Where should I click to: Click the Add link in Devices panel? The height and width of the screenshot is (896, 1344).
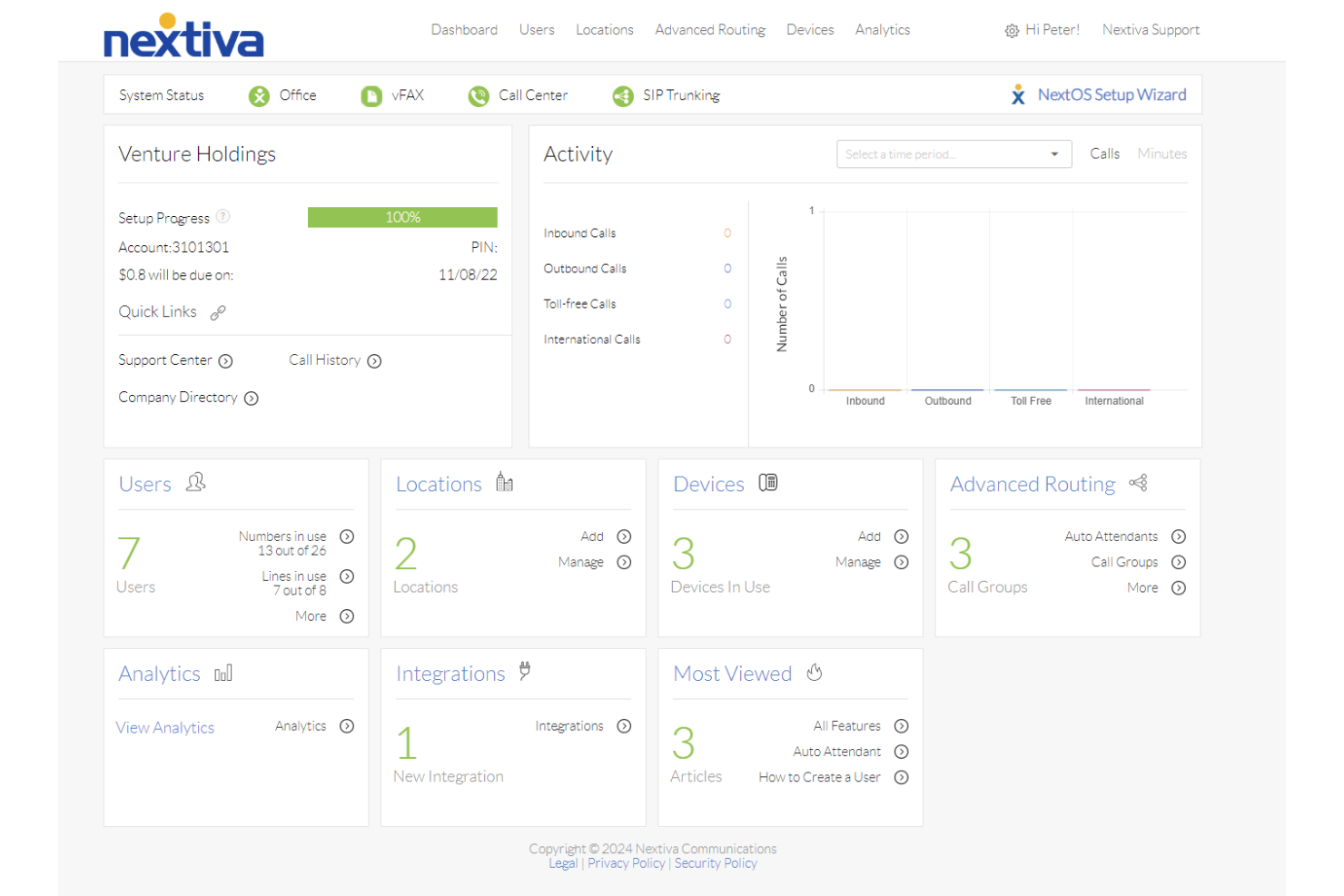click(869, 537)
